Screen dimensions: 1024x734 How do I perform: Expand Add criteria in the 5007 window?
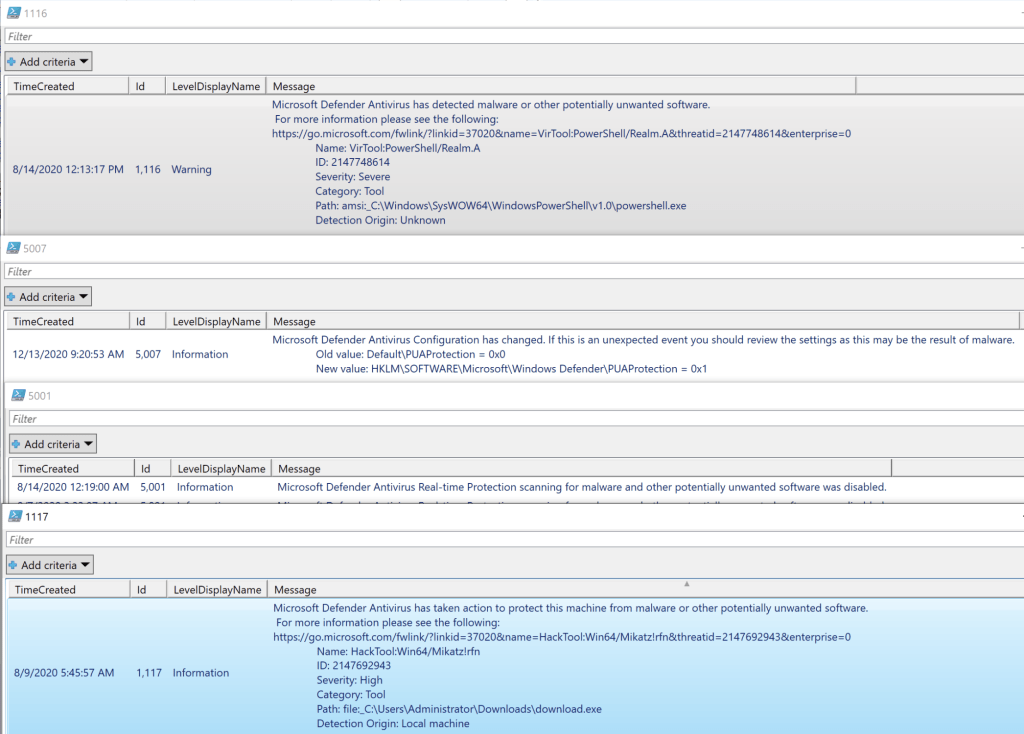47,297
